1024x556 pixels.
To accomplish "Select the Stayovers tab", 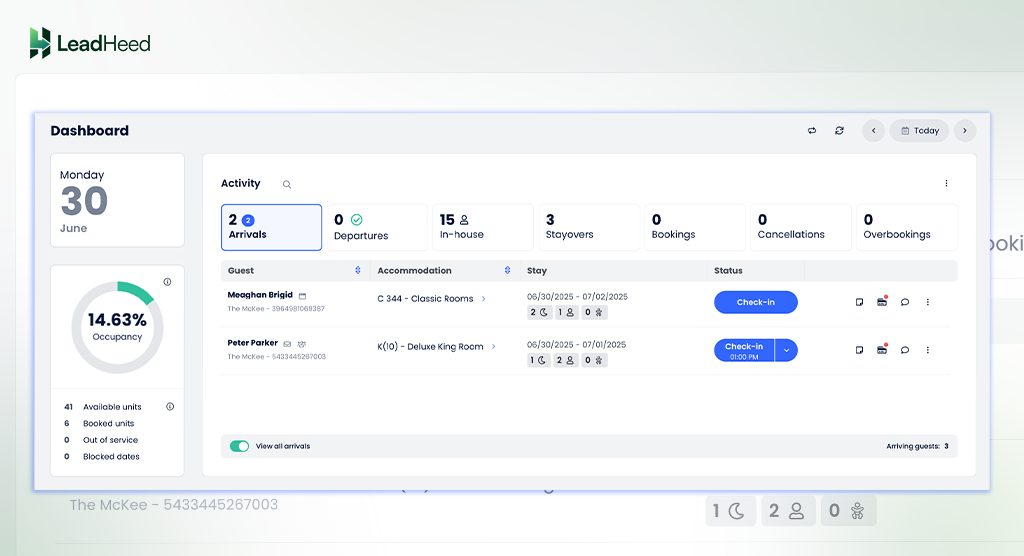I will (589, 227).
